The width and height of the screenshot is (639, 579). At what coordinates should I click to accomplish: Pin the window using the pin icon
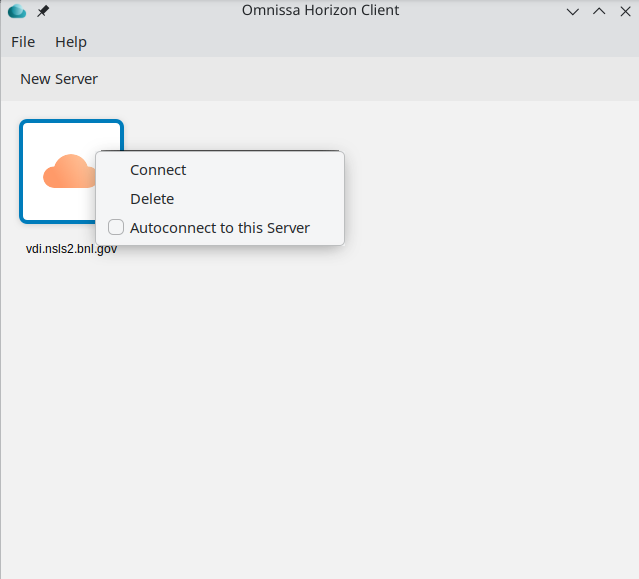click(43, 11)
